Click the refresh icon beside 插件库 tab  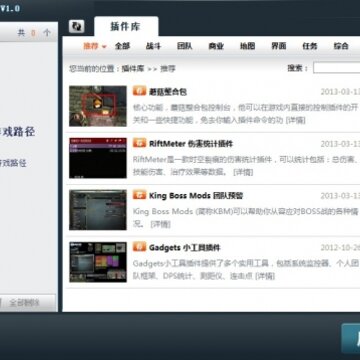tap(77, 27)
